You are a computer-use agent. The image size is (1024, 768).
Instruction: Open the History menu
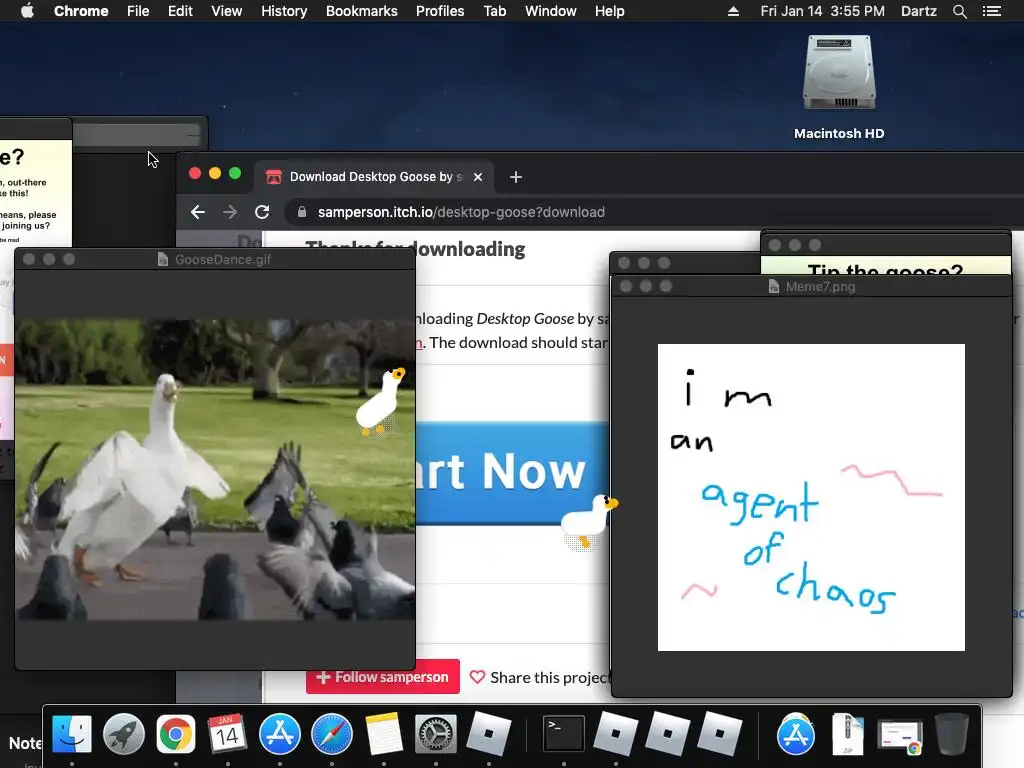(284, 11)
